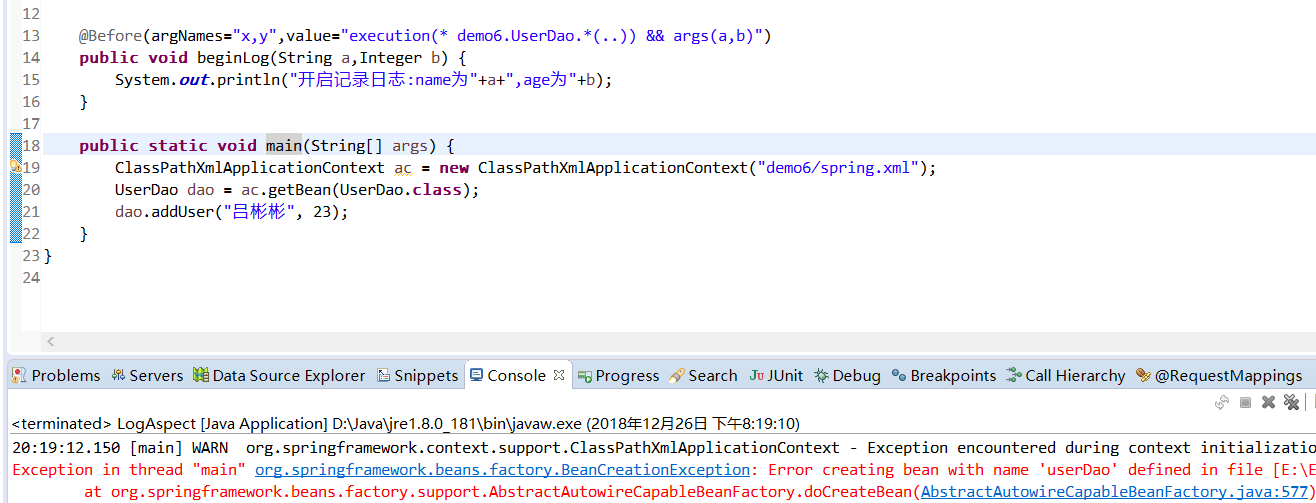Click the Problems tab icon
Viewport: 1316px width, 503px height.
click(19, 376)
